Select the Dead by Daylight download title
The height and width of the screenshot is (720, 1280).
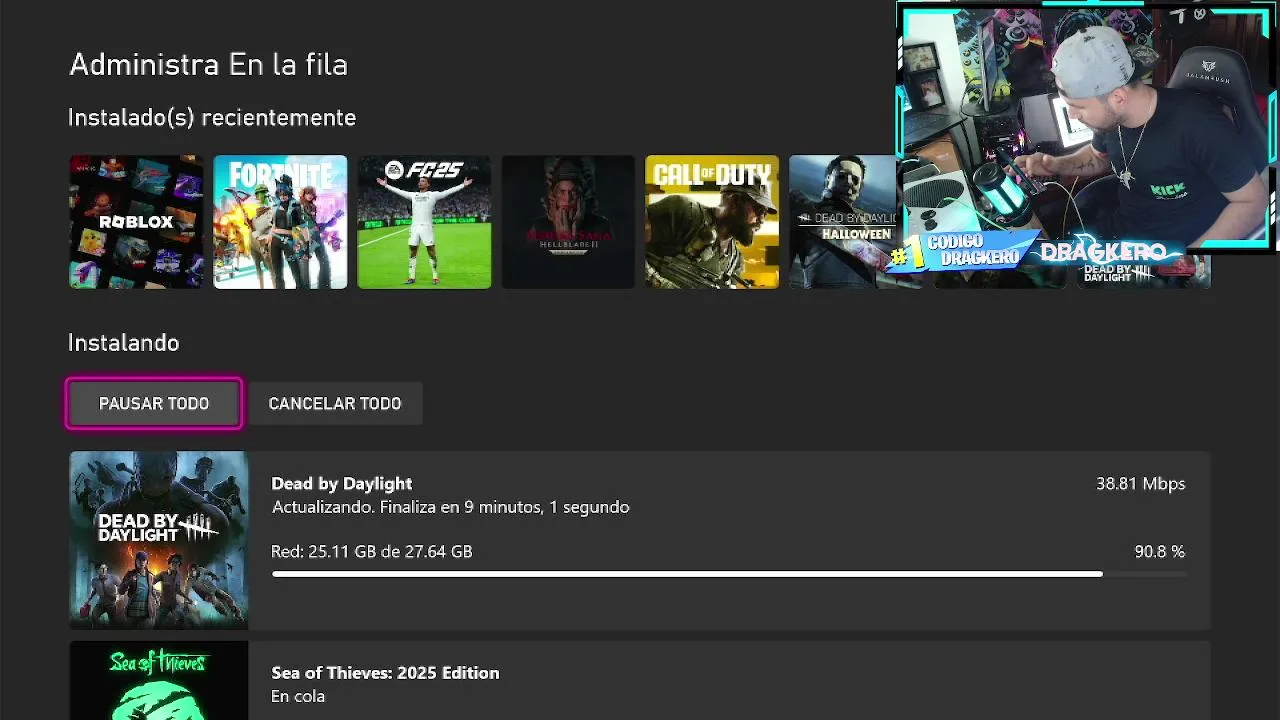pos(342,483)
